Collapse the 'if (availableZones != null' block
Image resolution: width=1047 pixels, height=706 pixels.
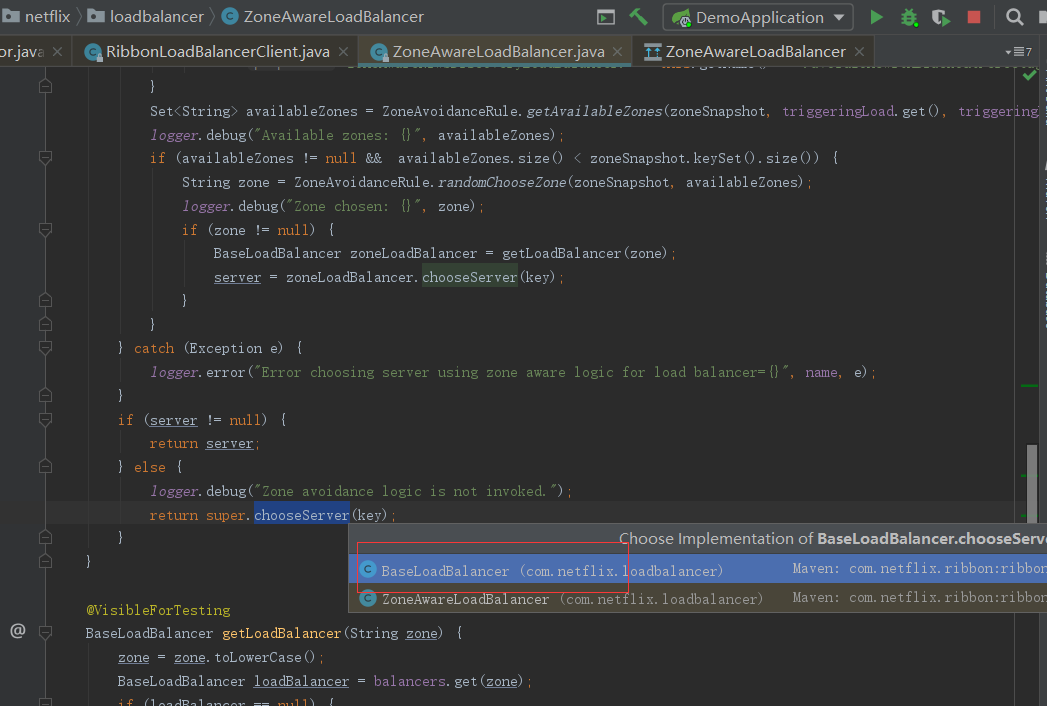pos(45,158)
